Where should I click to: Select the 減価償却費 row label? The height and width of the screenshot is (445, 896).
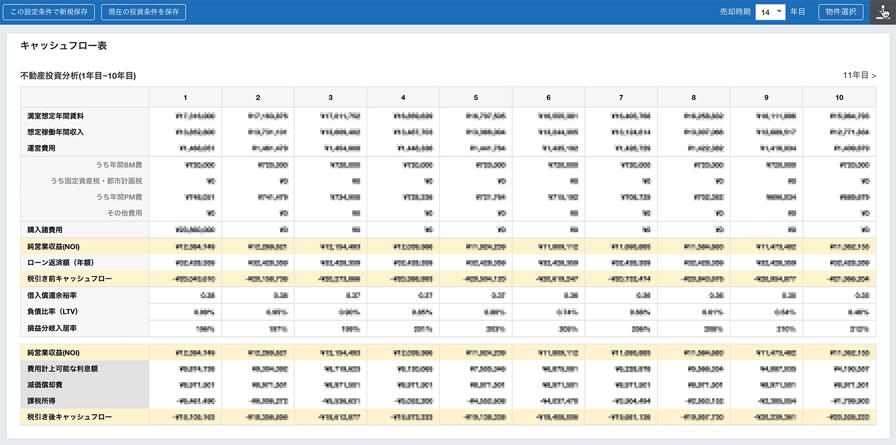point(45,384)
